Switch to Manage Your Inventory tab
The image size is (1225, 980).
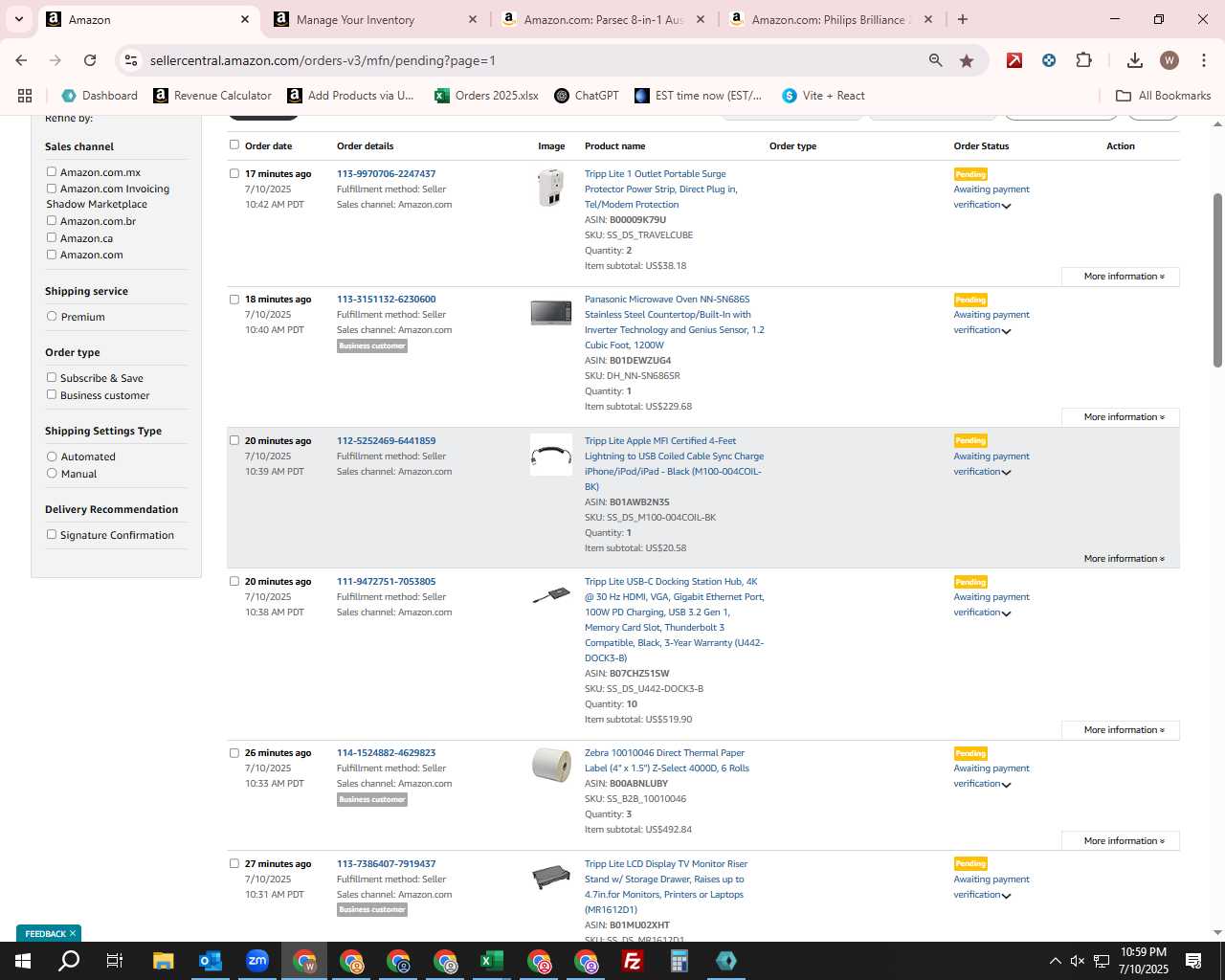[375, 19]
